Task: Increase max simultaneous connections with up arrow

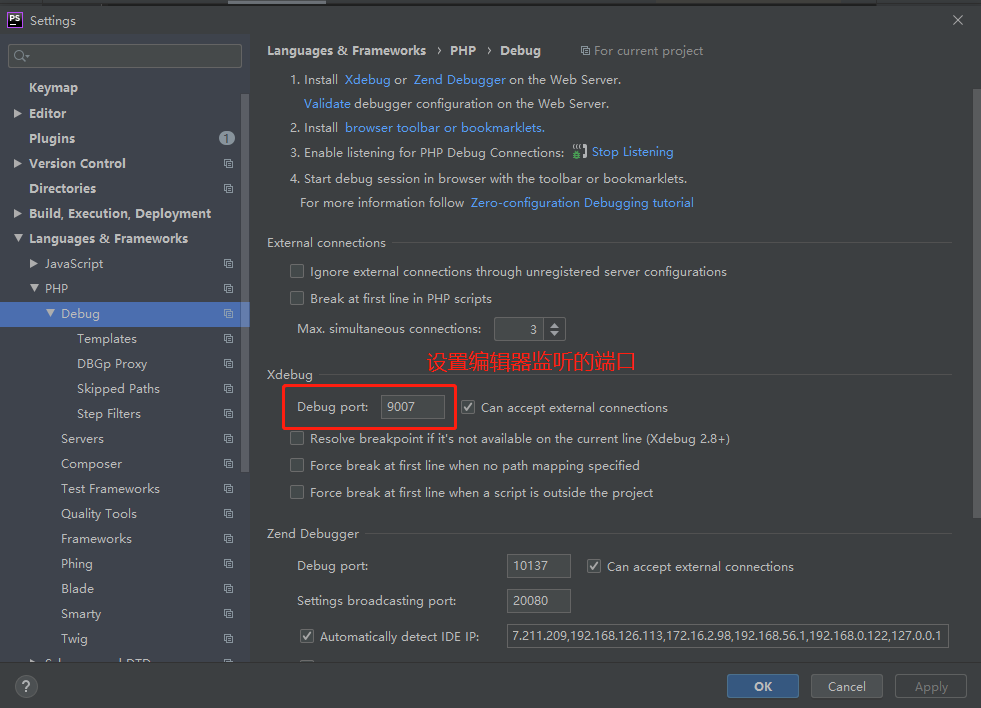Action: point(554,324)
